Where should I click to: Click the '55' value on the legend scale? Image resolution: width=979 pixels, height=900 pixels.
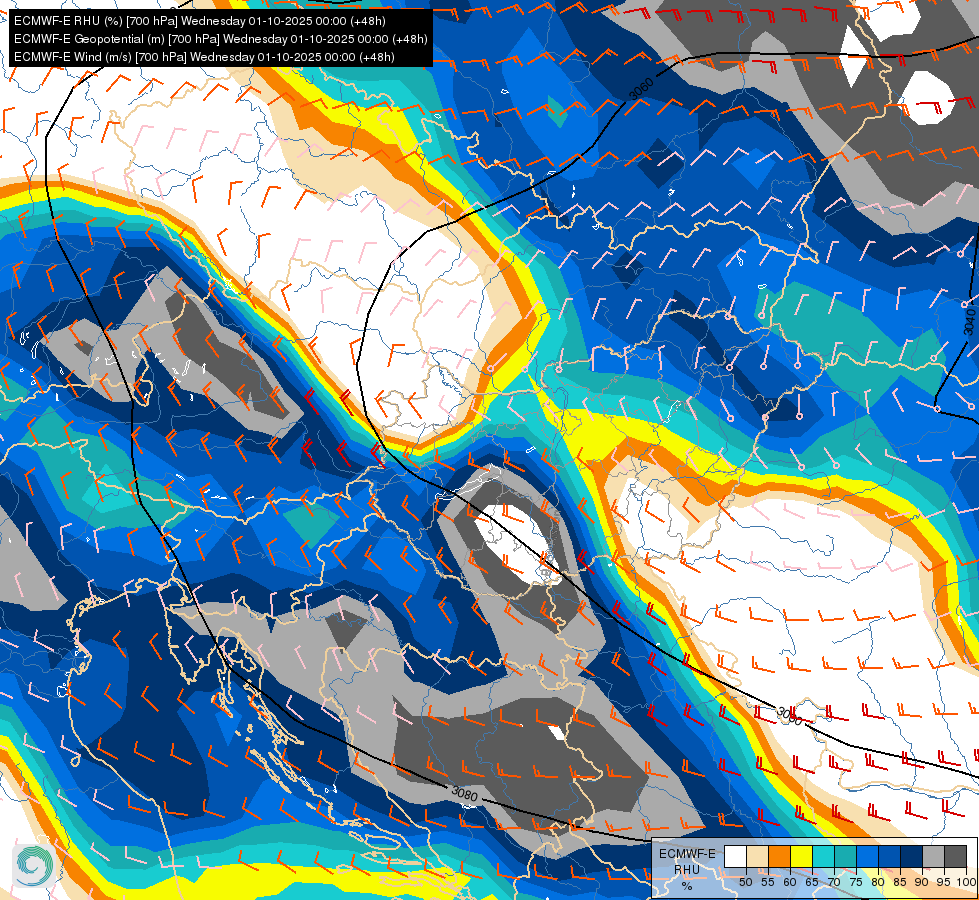pyautogui.click(x=768, y=883)
